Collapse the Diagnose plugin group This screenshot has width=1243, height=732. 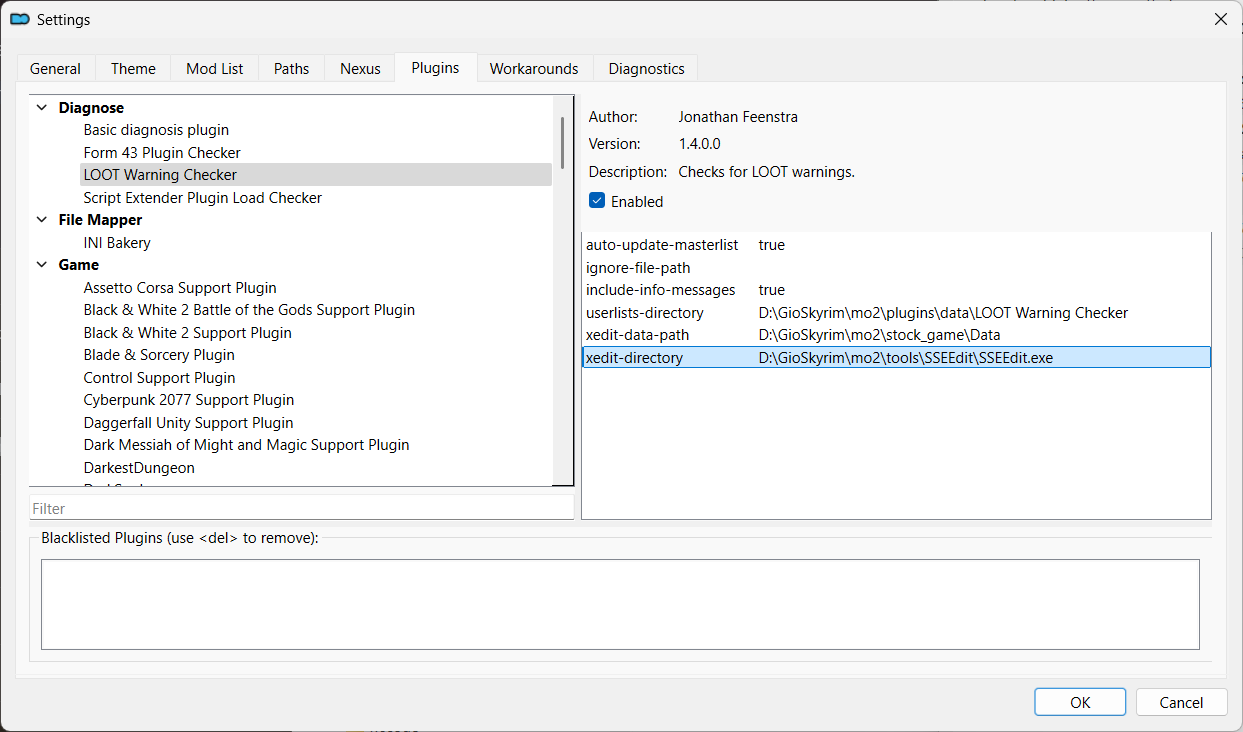point(42,108)
